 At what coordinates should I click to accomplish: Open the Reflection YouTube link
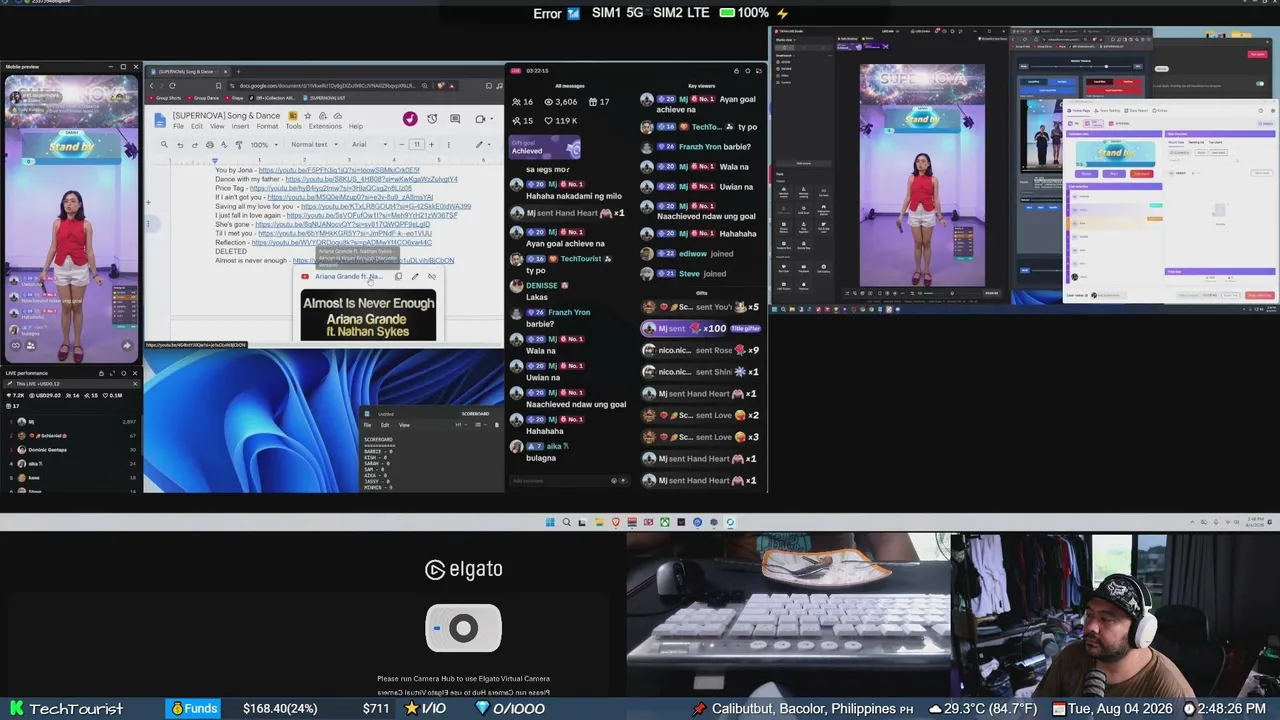342,242
